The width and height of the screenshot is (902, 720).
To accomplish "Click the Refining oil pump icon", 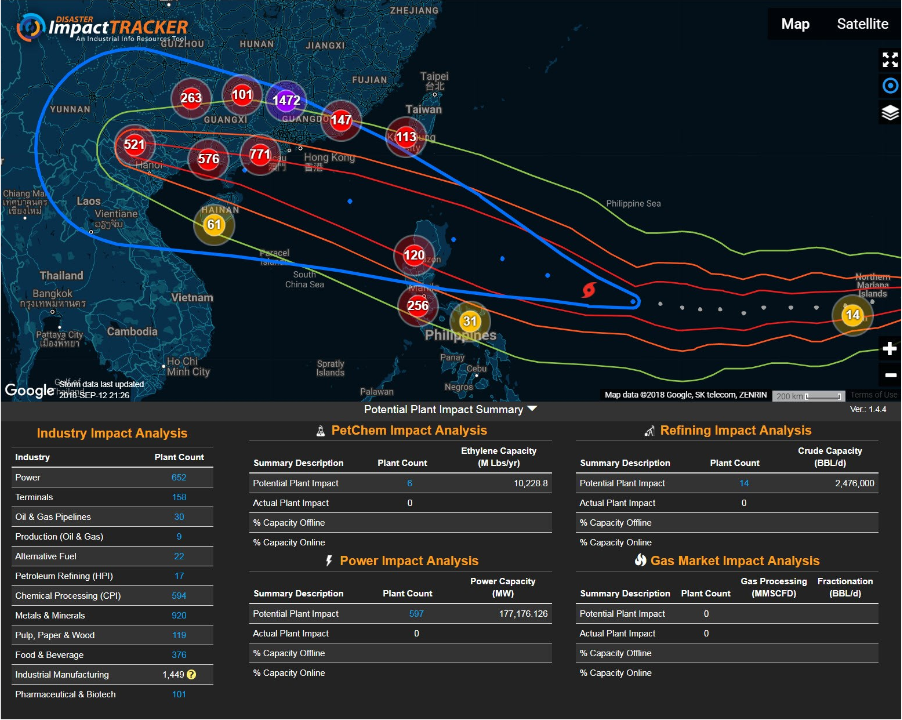I will [x=649, y=431].
